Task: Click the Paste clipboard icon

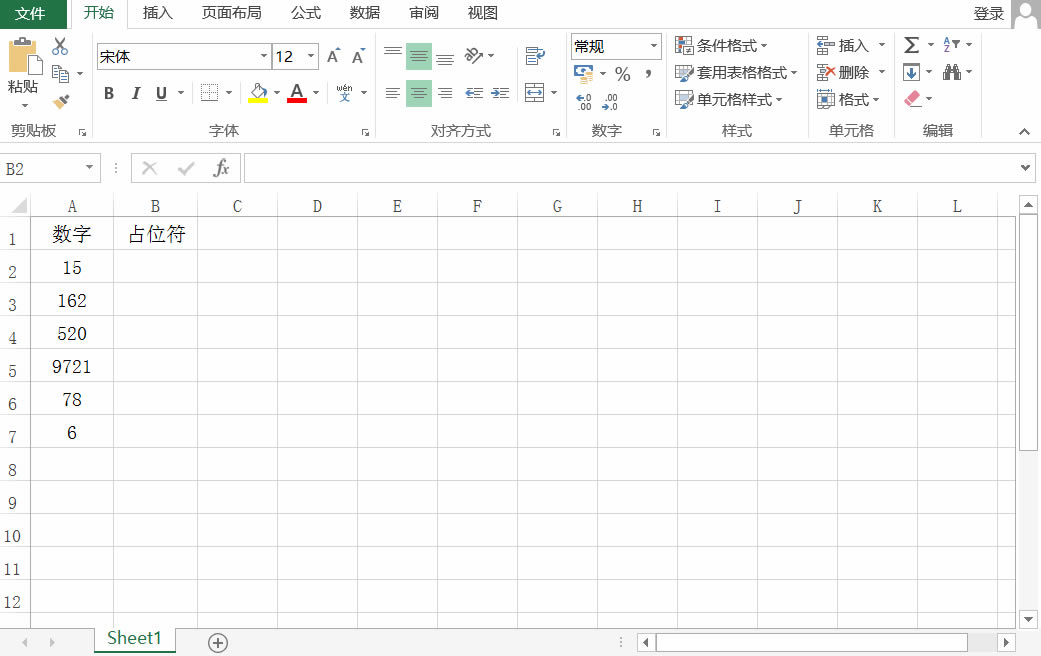Action: pyautogui.click(x=24, y=56)
